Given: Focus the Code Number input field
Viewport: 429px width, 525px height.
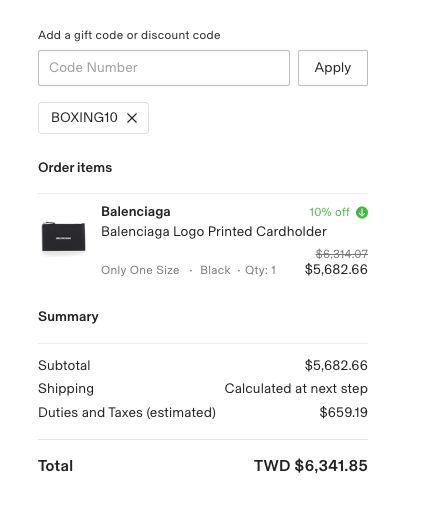Looking at the screenshot, I should (164, 68).
